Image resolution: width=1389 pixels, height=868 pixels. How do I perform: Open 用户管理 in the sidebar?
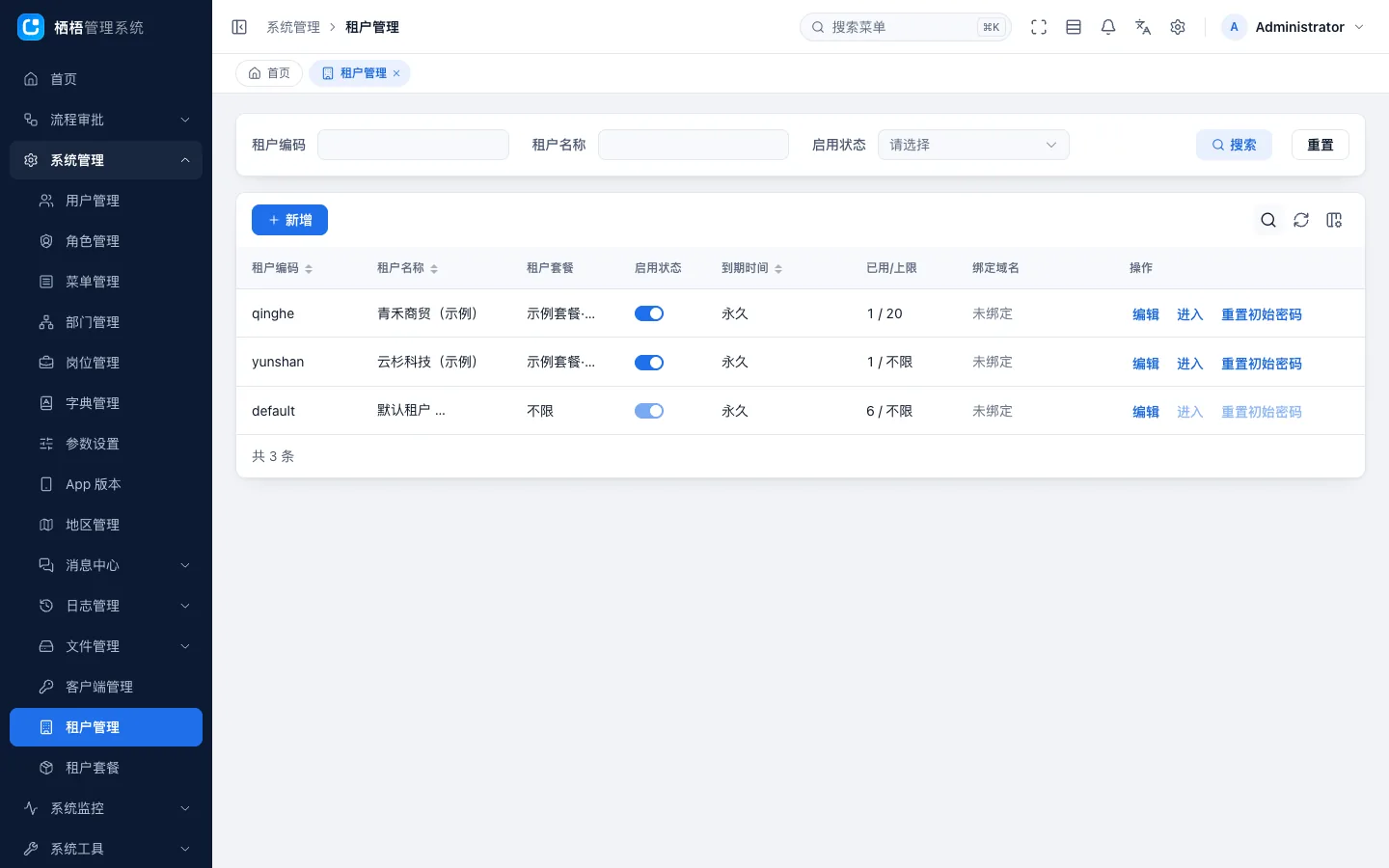point(106,201)
